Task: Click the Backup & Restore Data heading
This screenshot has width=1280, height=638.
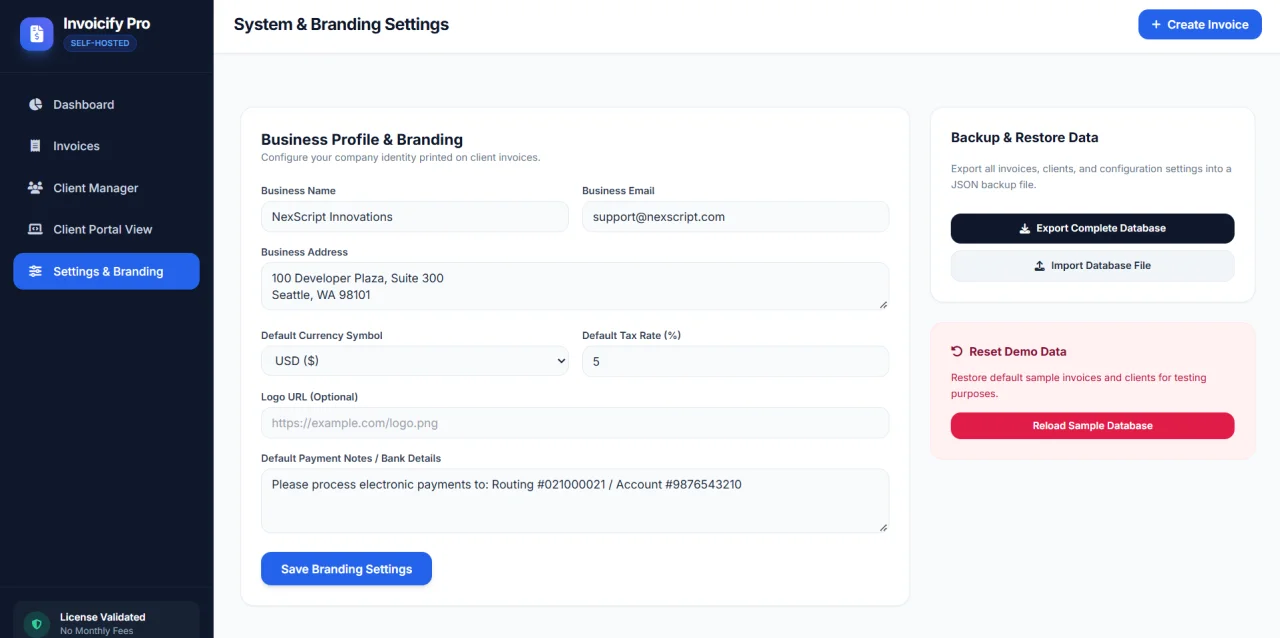Action: 1024,138
